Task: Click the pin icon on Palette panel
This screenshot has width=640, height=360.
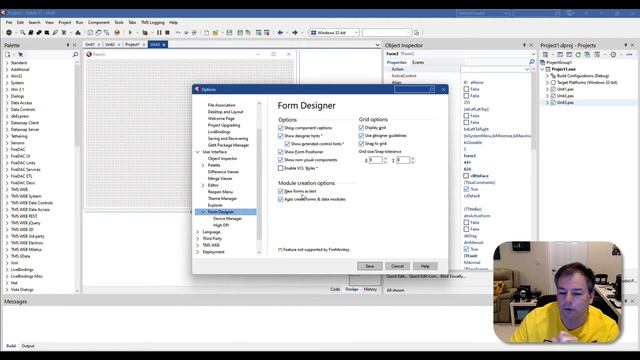Action: click(68, 45)
